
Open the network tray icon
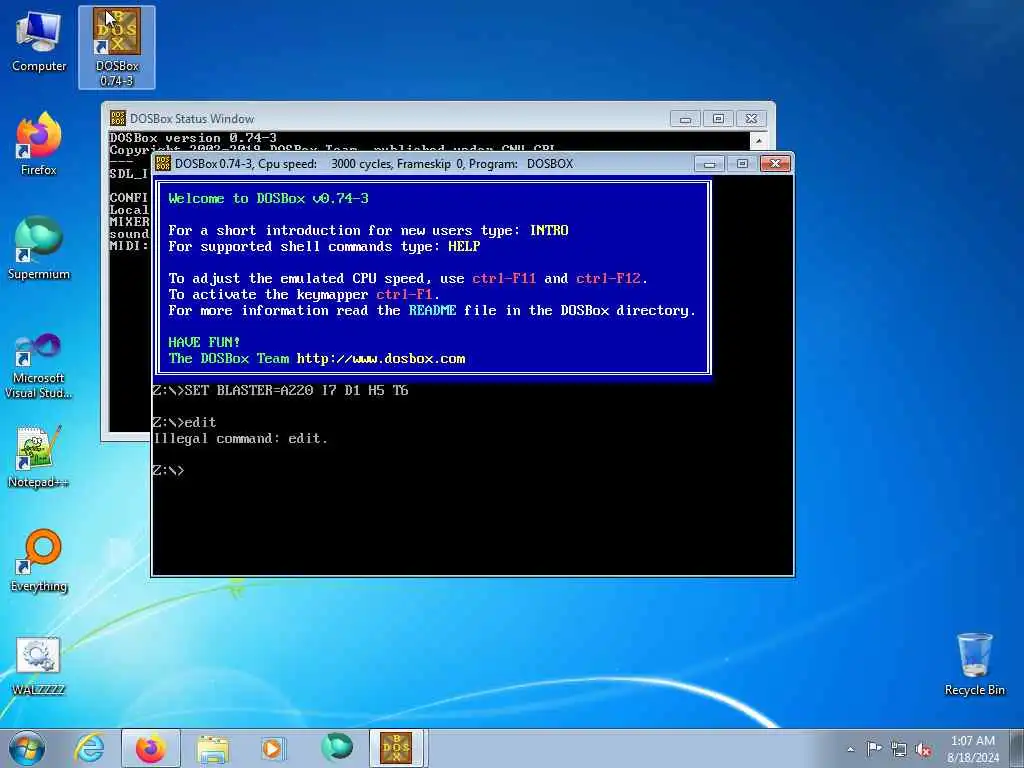899,749
